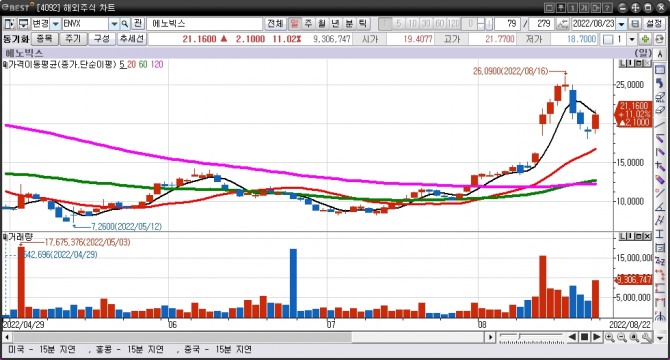Zoom in the chart with plus magnifier
Screen dimensions: 670x360
(x=610, y=338)
